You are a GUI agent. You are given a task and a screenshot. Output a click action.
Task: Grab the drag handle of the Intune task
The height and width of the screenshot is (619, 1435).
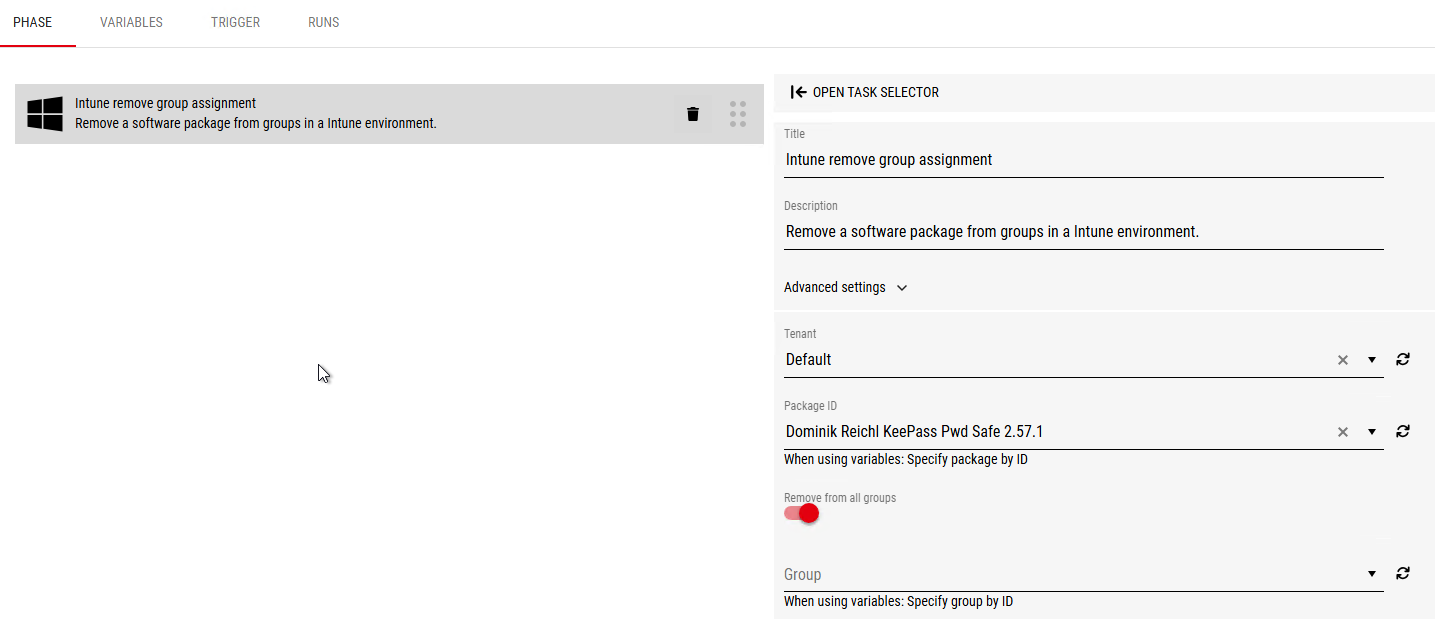pyautogui.click(x=738, y=114)
